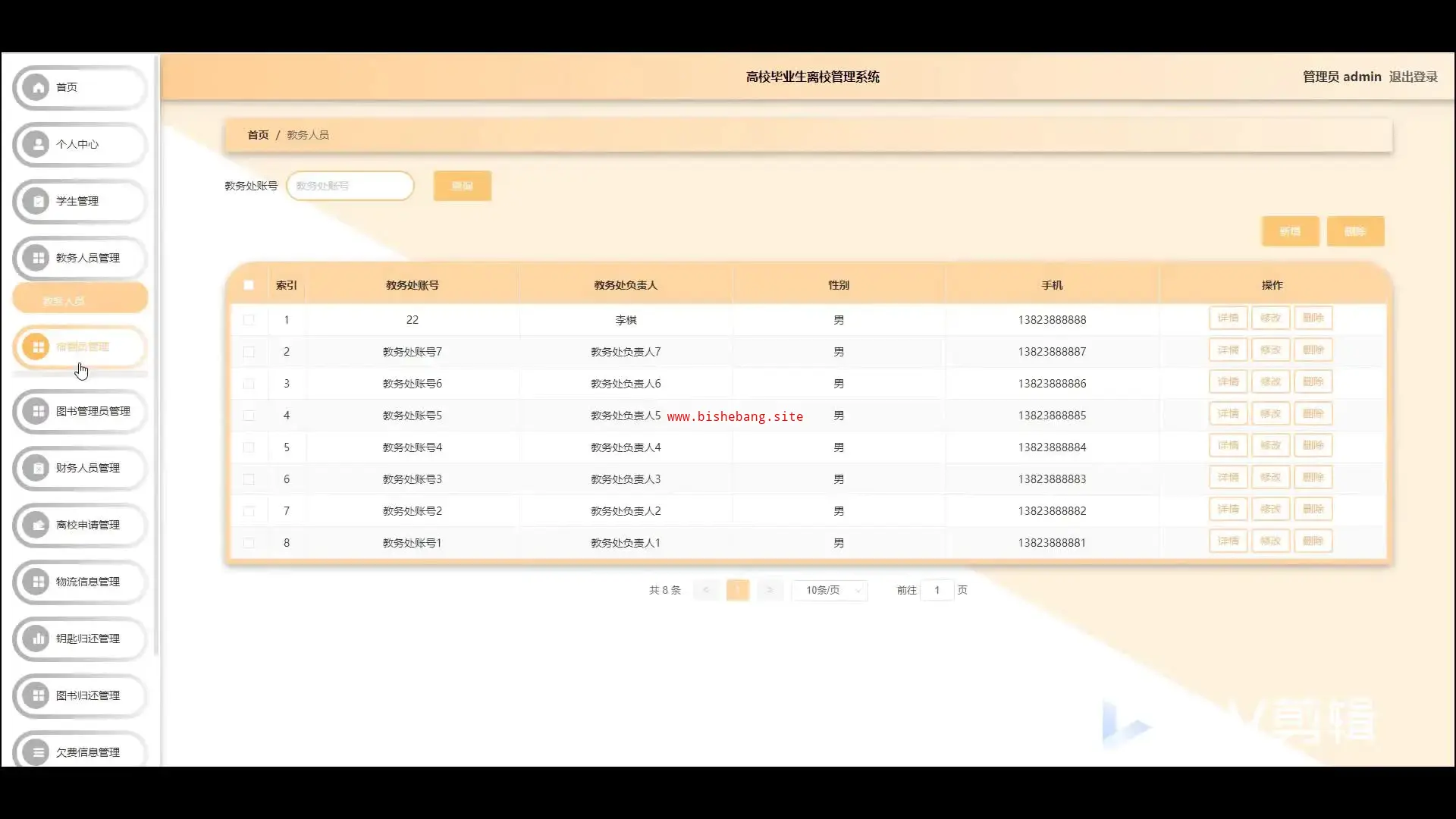The height and width of the screenshot is (819, 1456).
Task: Click the 新增 button above the table
Action: [1290, 231]
